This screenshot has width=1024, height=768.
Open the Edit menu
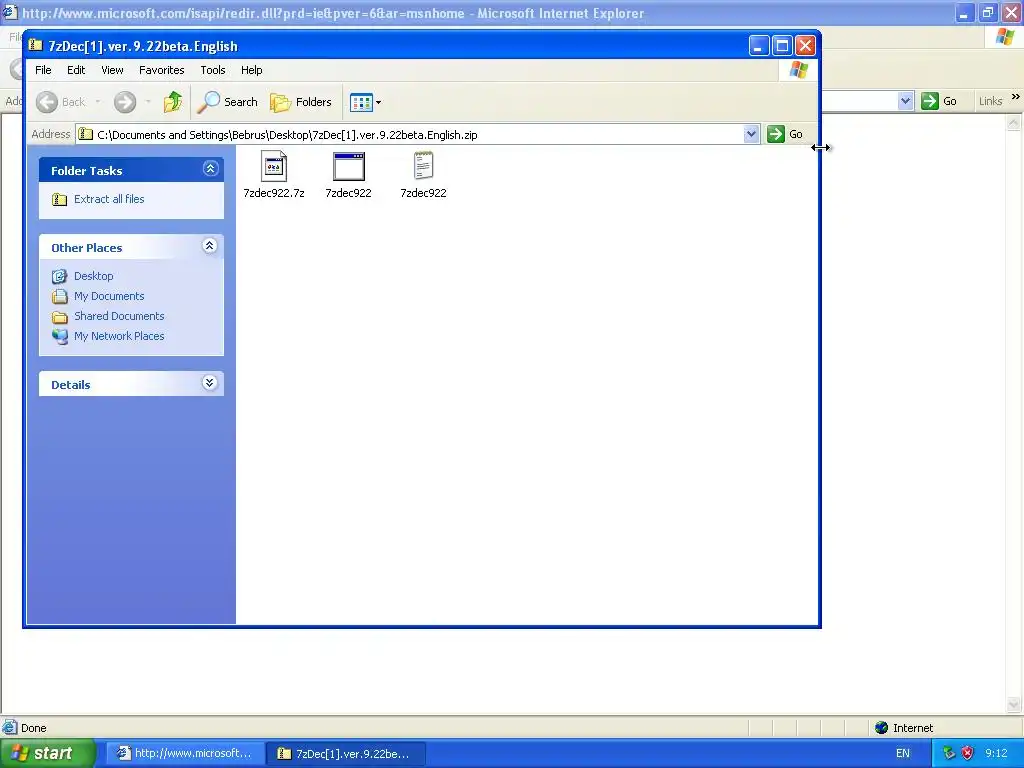(76, 70)
